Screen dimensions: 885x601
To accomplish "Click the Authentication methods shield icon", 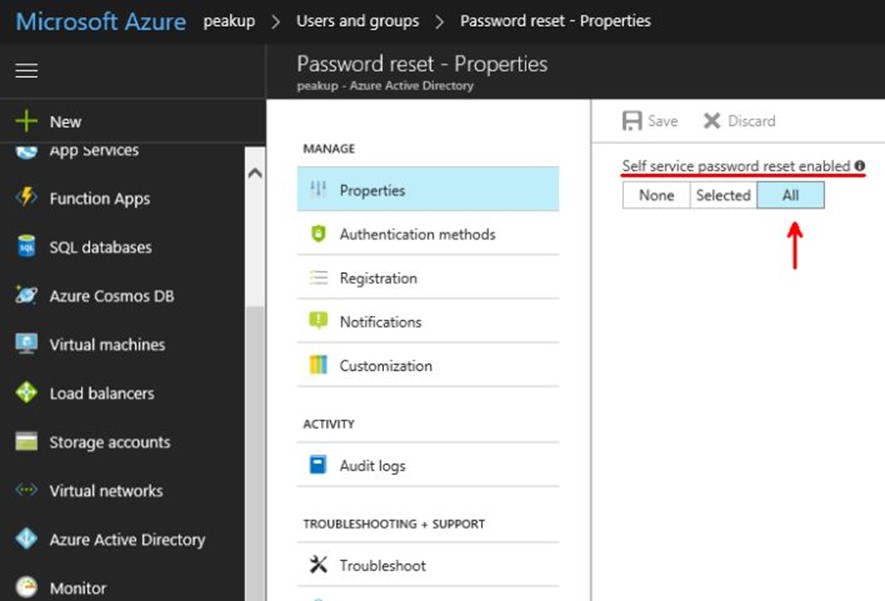I will pyautogui.click(x=318, y=234).
